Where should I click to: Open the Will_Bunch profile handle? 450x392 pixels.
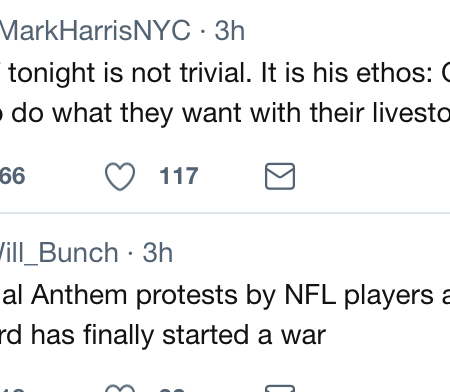tap(59, 253)
